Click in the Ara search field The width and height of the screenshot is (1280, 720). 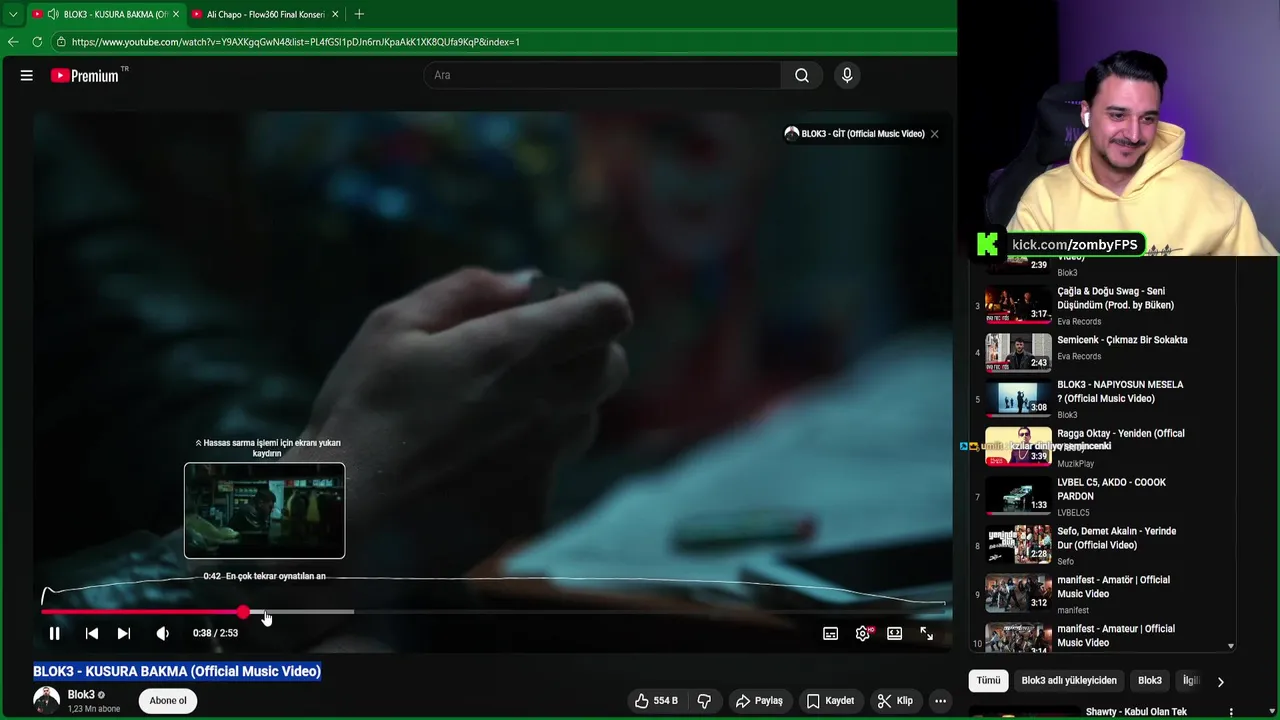pos(603,75)
